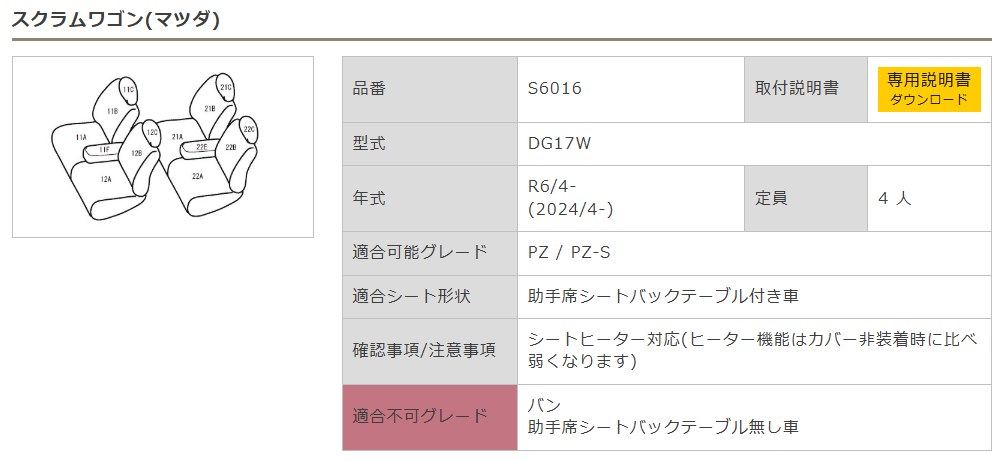This screenshot has width=1001, height=461.
Task: Select rear headrest 21C in the diagram
Action: click(226, 87)
